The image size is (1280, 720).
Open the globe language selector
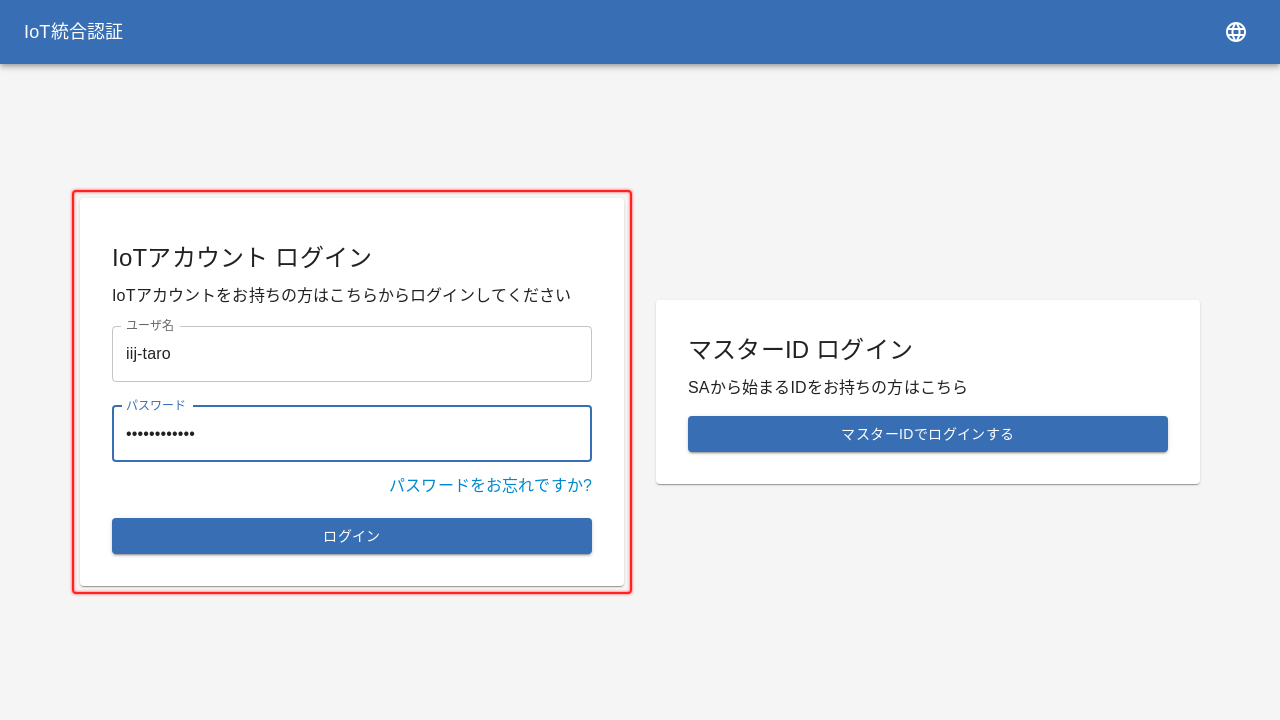click(1236, 32)
